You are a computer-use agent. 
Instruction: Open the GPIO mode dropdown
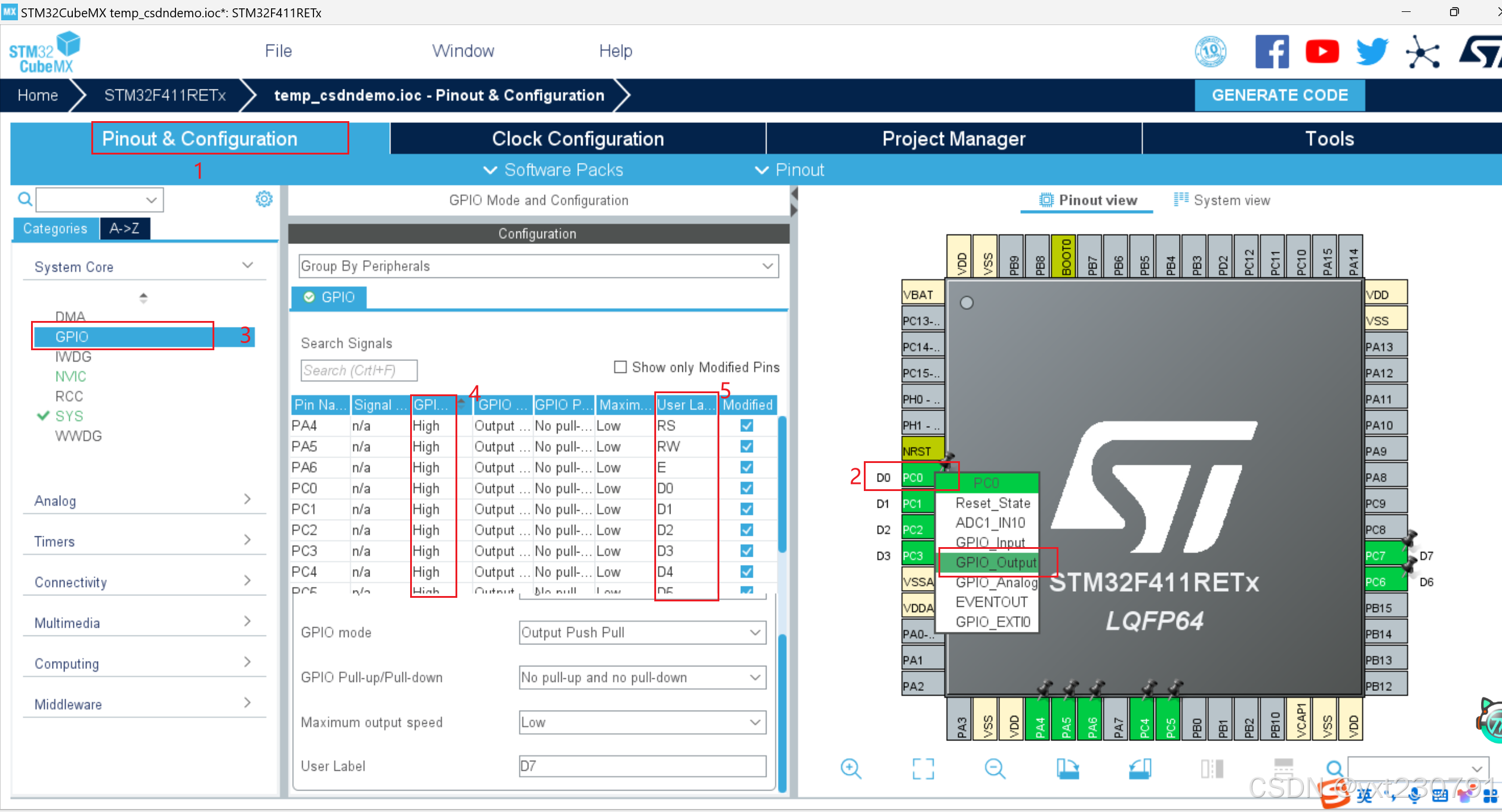click(x=642, y=632)
